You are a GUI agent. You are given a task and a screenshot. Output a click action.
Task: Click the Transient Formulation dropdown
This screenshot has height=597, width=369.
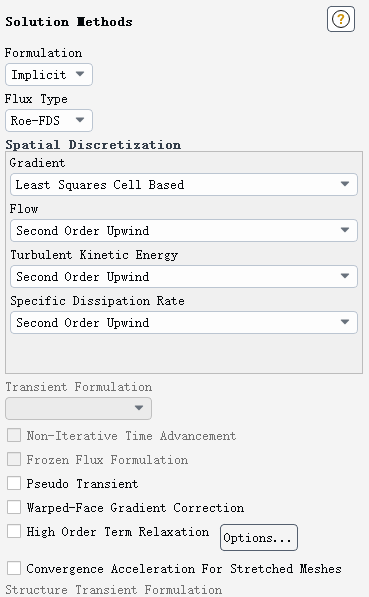pos(78,409)
